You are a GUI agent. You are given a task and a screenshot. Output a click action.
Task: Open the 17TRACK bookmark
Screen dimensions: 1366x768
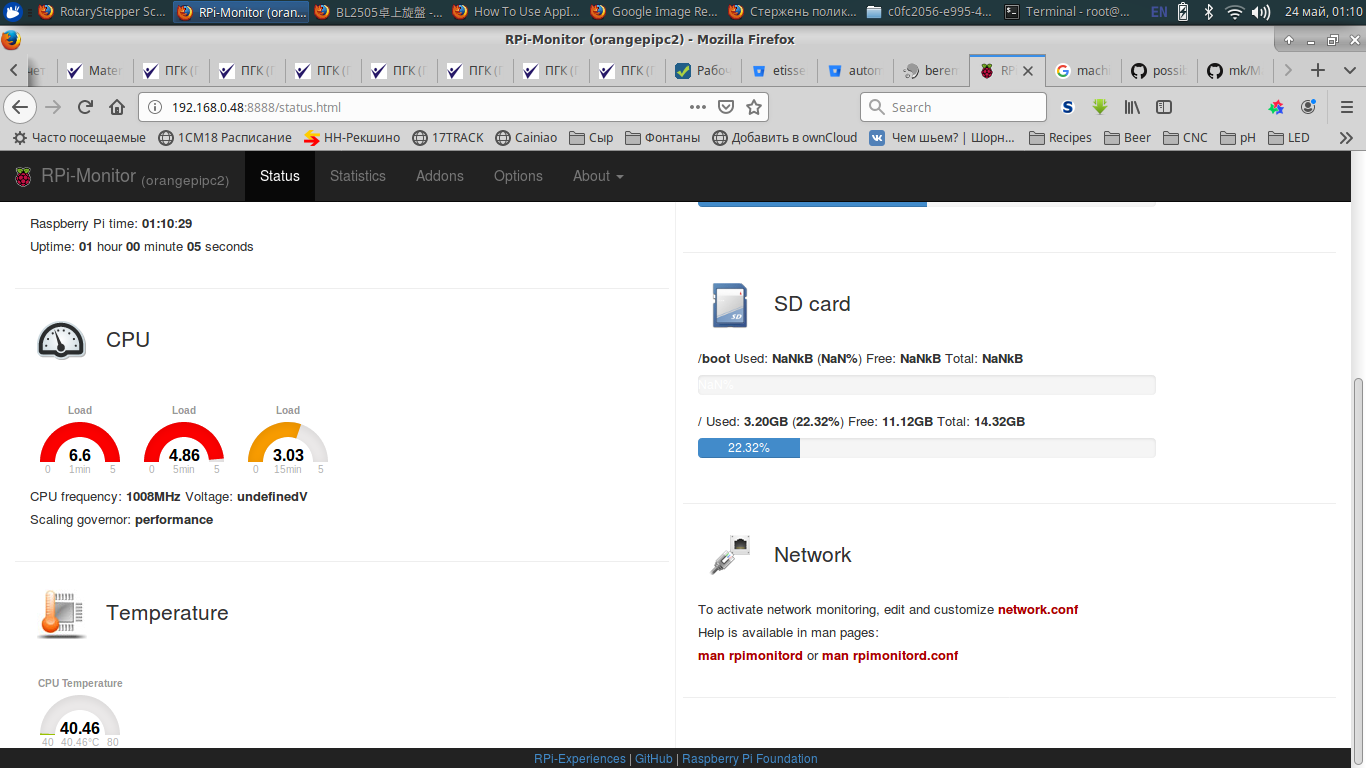(x=447, y=138)
